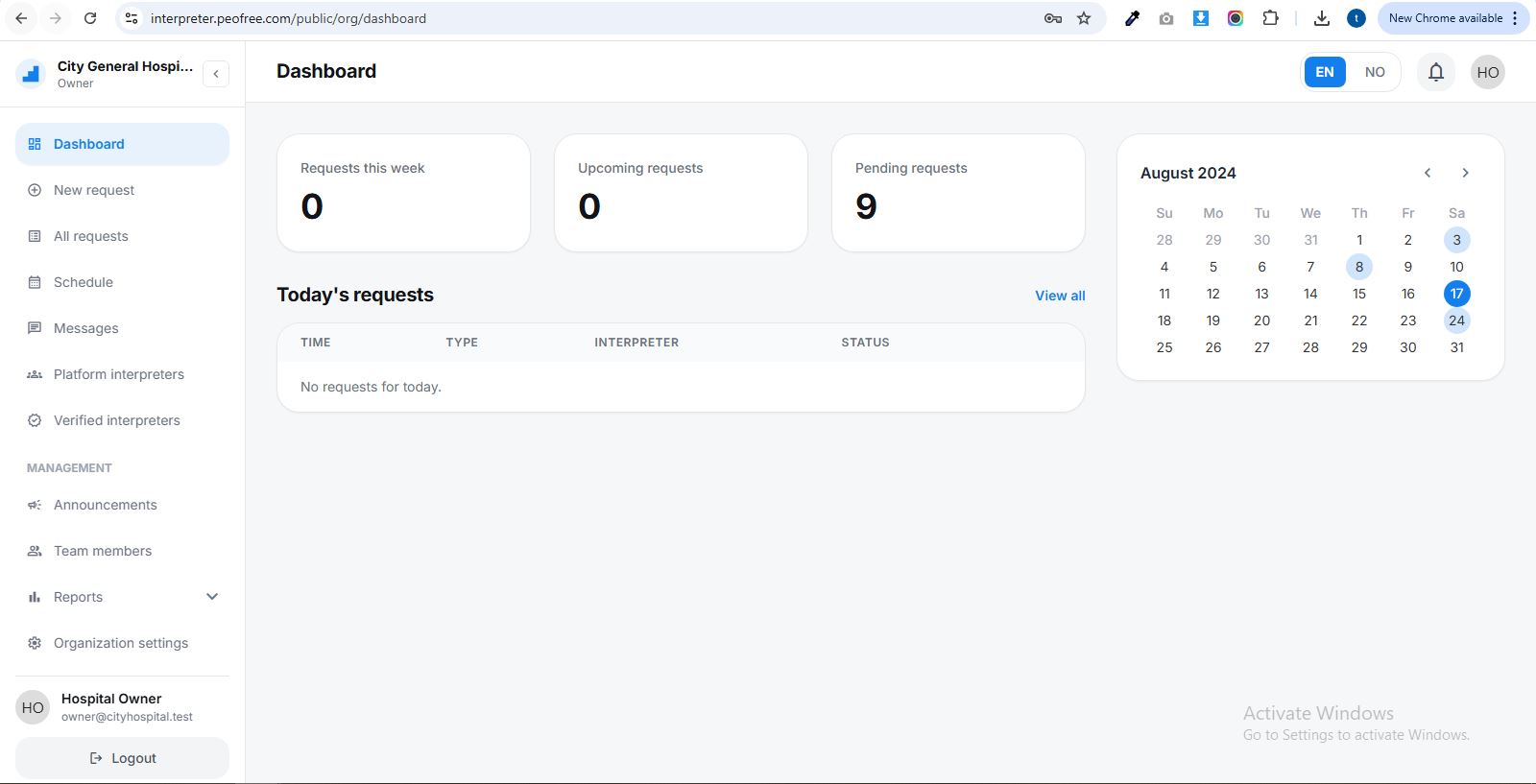The width and height of the screenshot is (1536, 784).
Task: Switch language to NO
Action: pos(1374,72)
